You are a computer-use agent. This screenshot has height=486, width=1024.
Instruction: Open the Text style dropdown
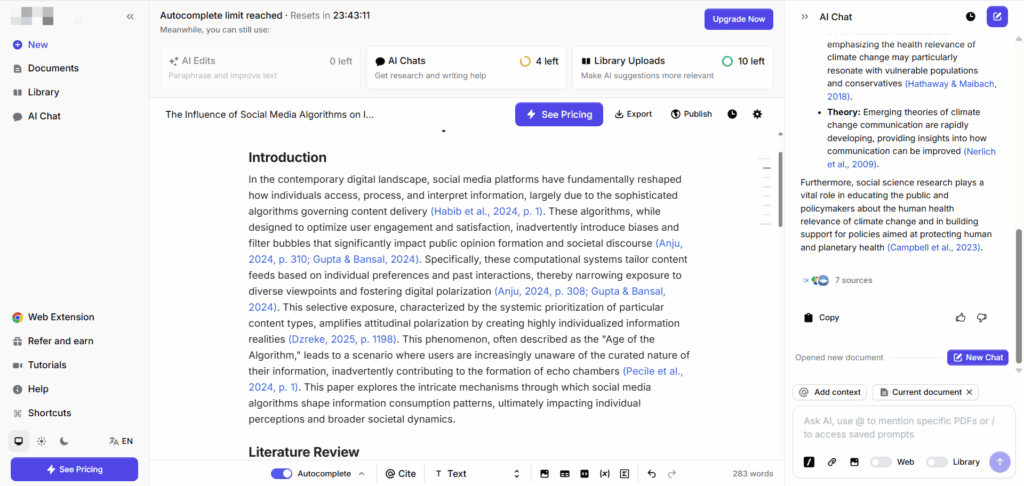pyautogui.click(x=477, y=474)
